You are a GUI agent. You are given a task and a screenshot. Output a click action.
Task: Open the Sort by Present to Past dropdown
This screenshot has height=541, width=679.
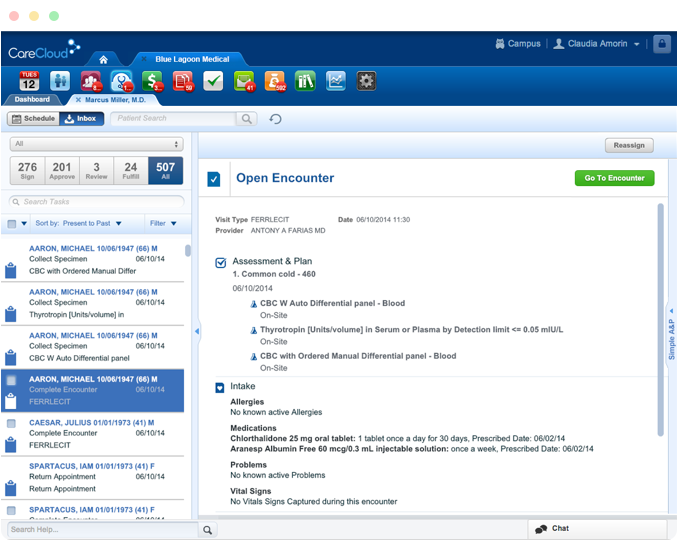78,224
